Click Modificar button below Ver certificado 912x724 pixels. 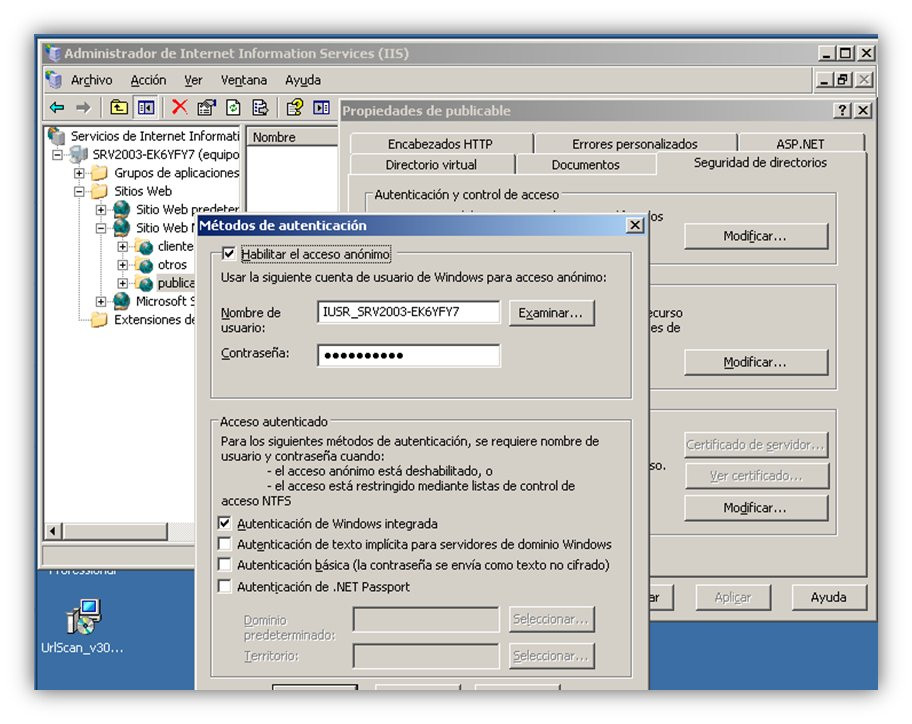pos(756,508)
